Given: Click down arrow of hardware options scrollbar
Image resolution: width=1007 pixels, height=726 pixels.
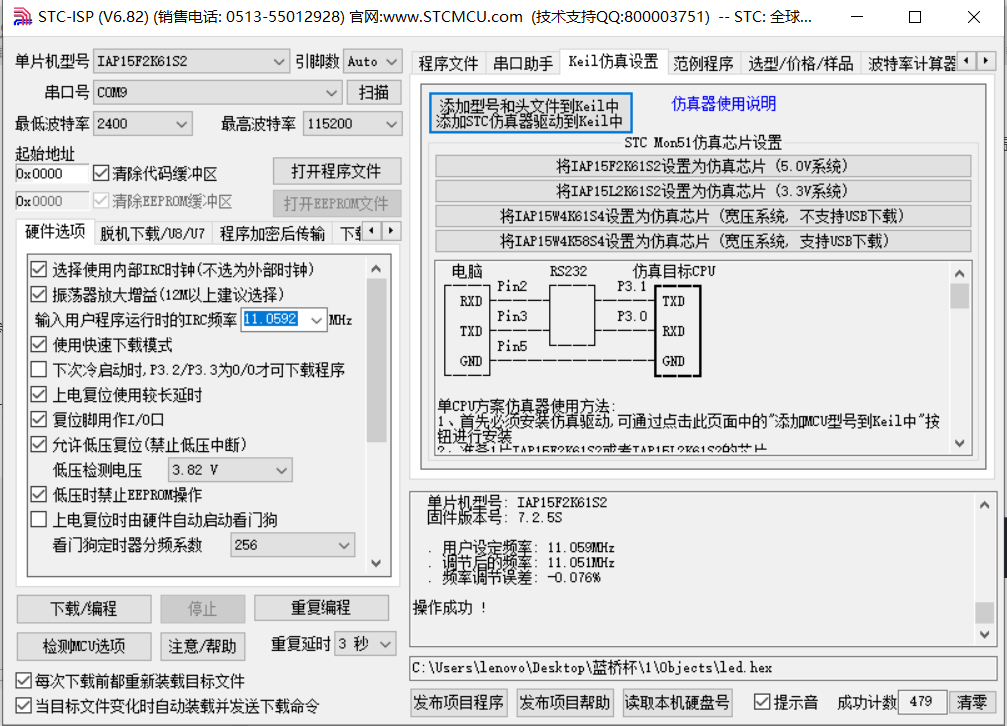Looking at the screenshot, I should [376, 563].
